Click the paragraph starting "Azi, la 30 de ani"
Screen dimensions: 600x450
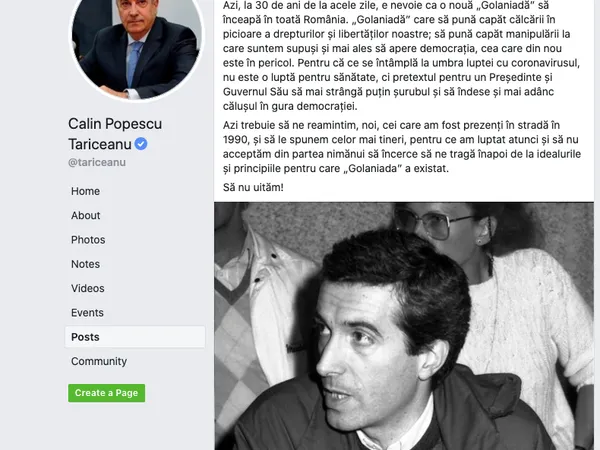coord(401,55)
